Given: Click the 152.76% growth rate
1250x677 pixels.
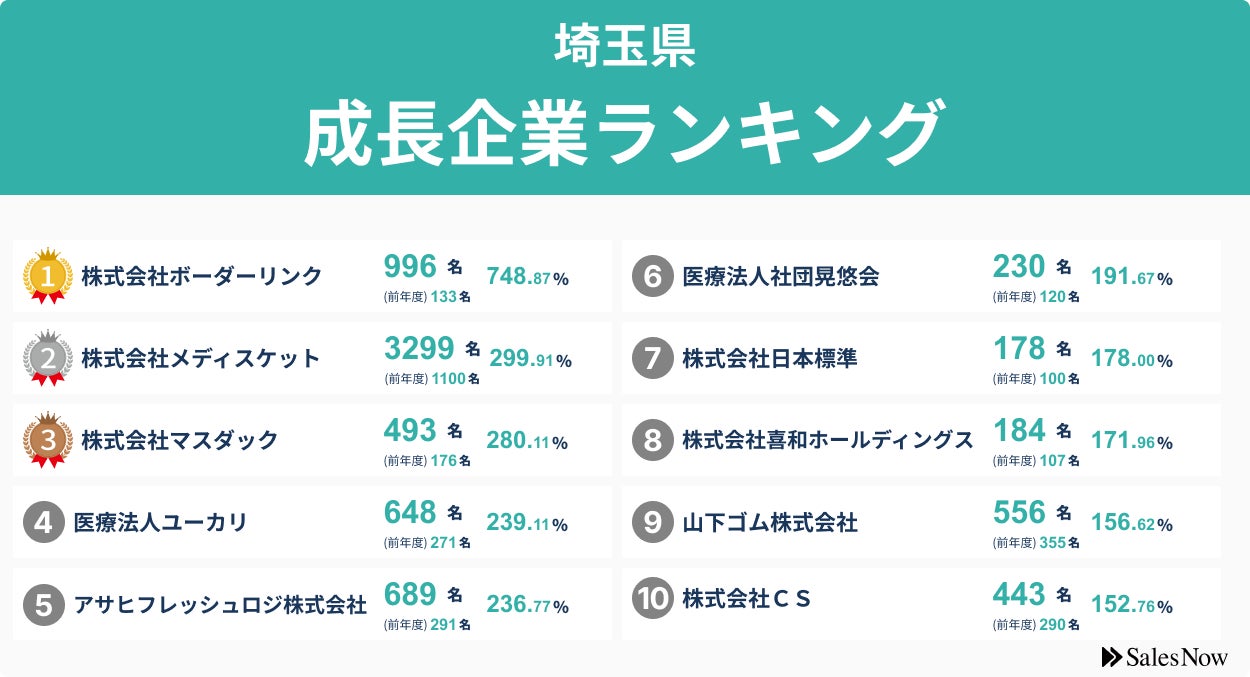Looking at the screenshot, I should pos(1132,605).
